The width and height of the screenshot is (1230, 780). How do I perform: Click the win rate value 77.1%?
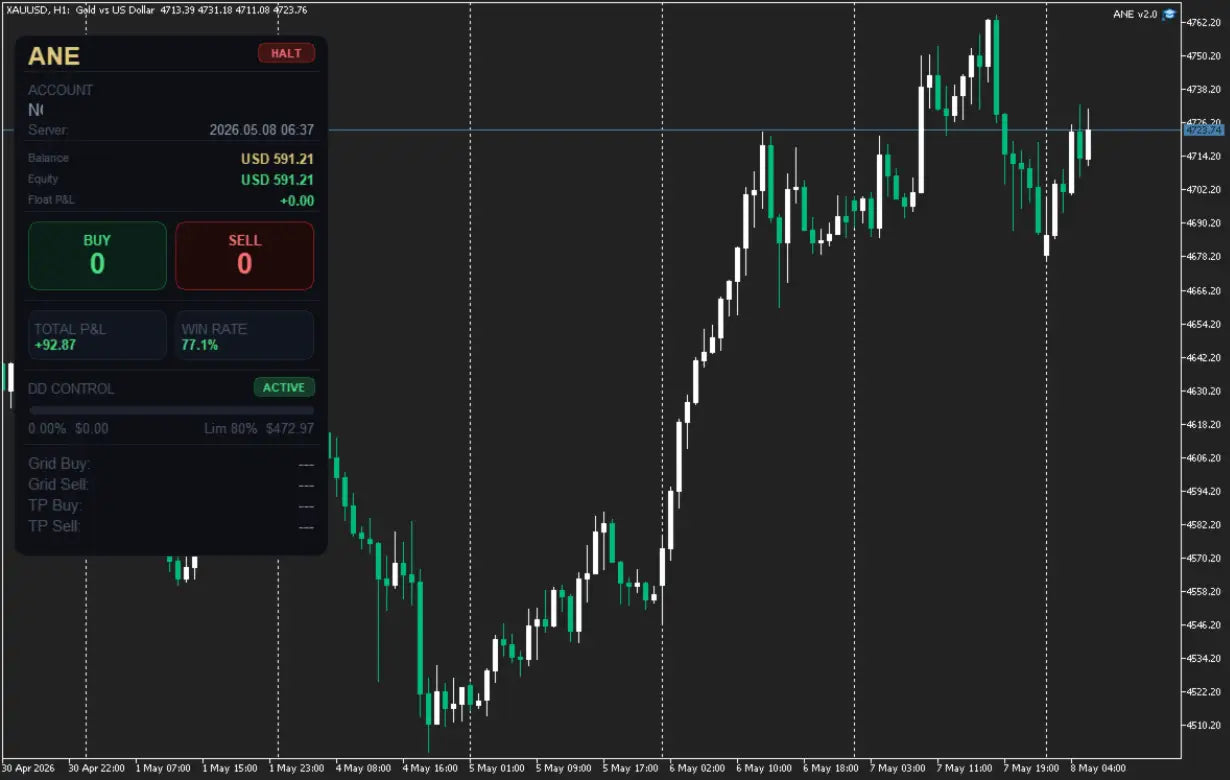tap(200, 345)
